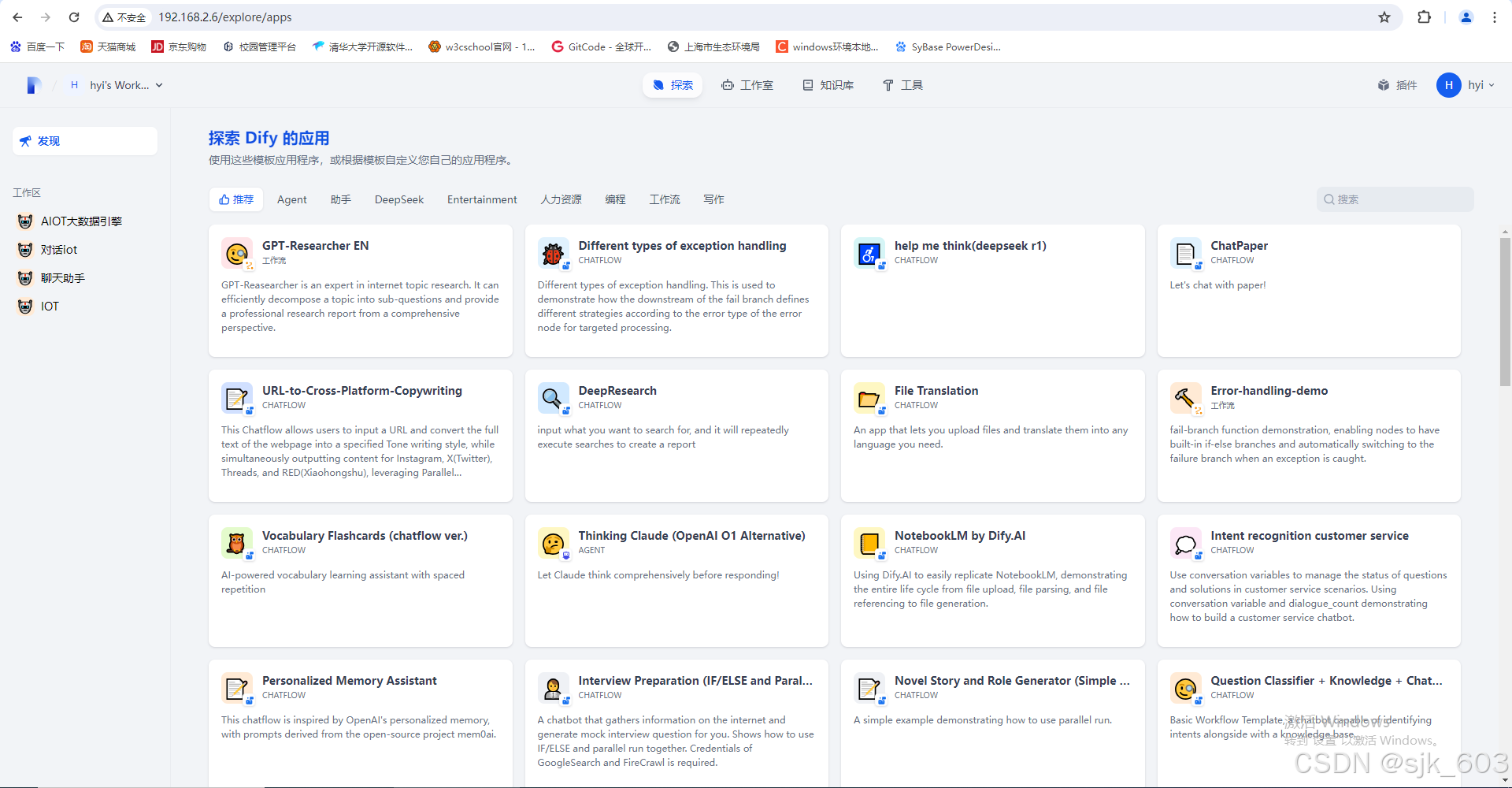
Task: Open browser extensions puzzle icon
Action: coord(1424,17)
